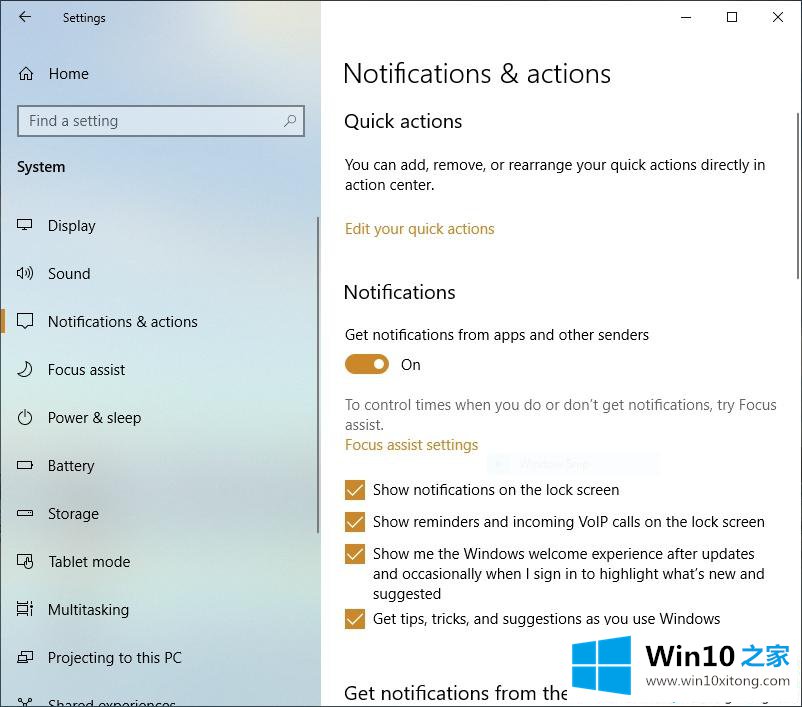
Task: Select the Tablet mode label
Action: [89, 562]
